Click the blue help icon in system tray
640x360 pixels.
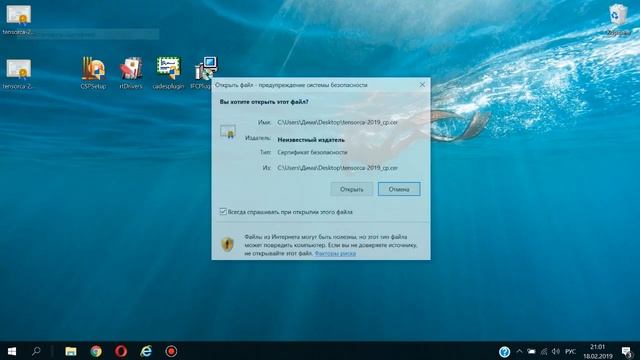tap(504, 351)
